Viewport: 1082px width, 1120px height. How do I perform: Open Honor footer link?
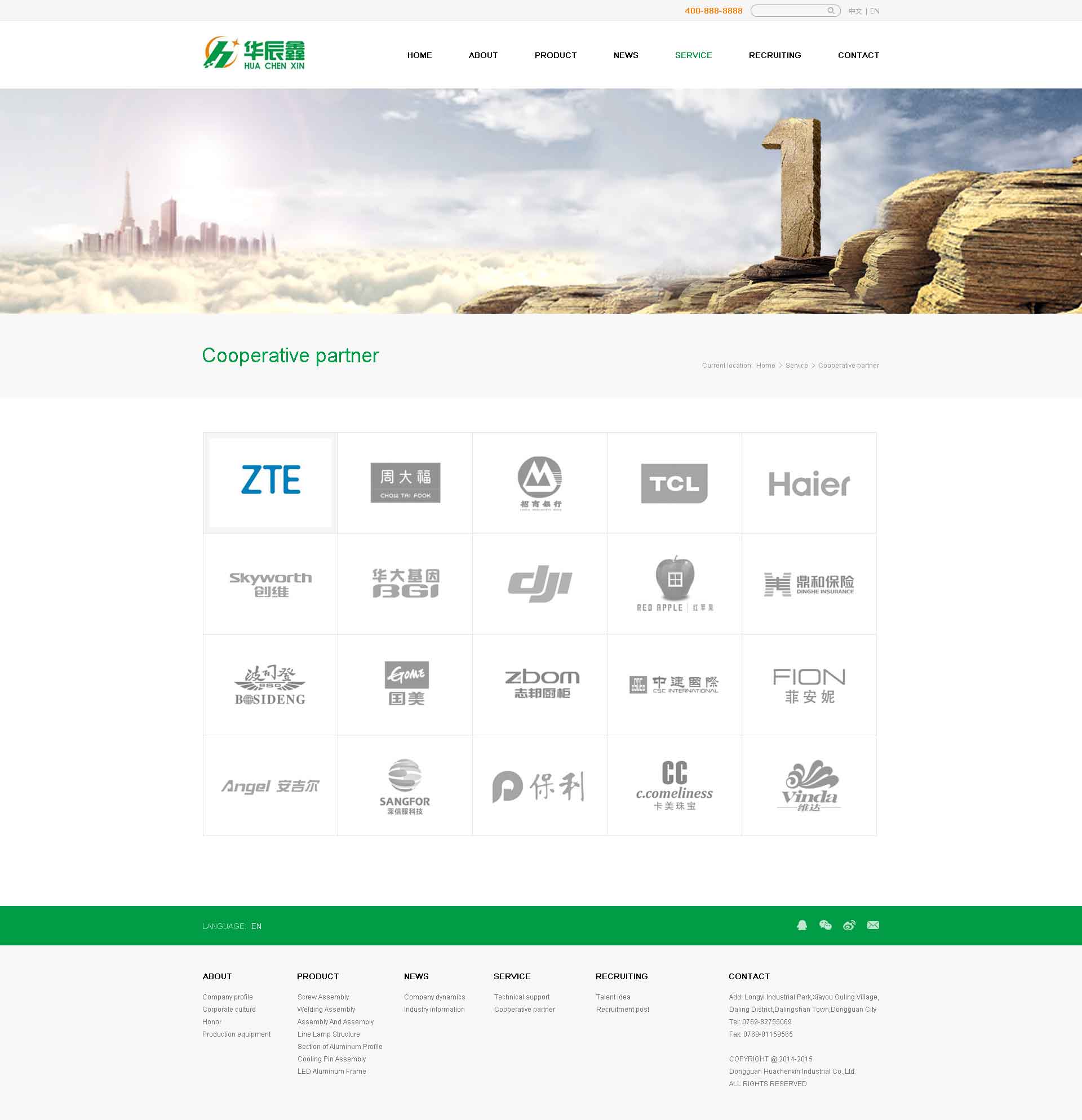click(x=211, y=1023)
